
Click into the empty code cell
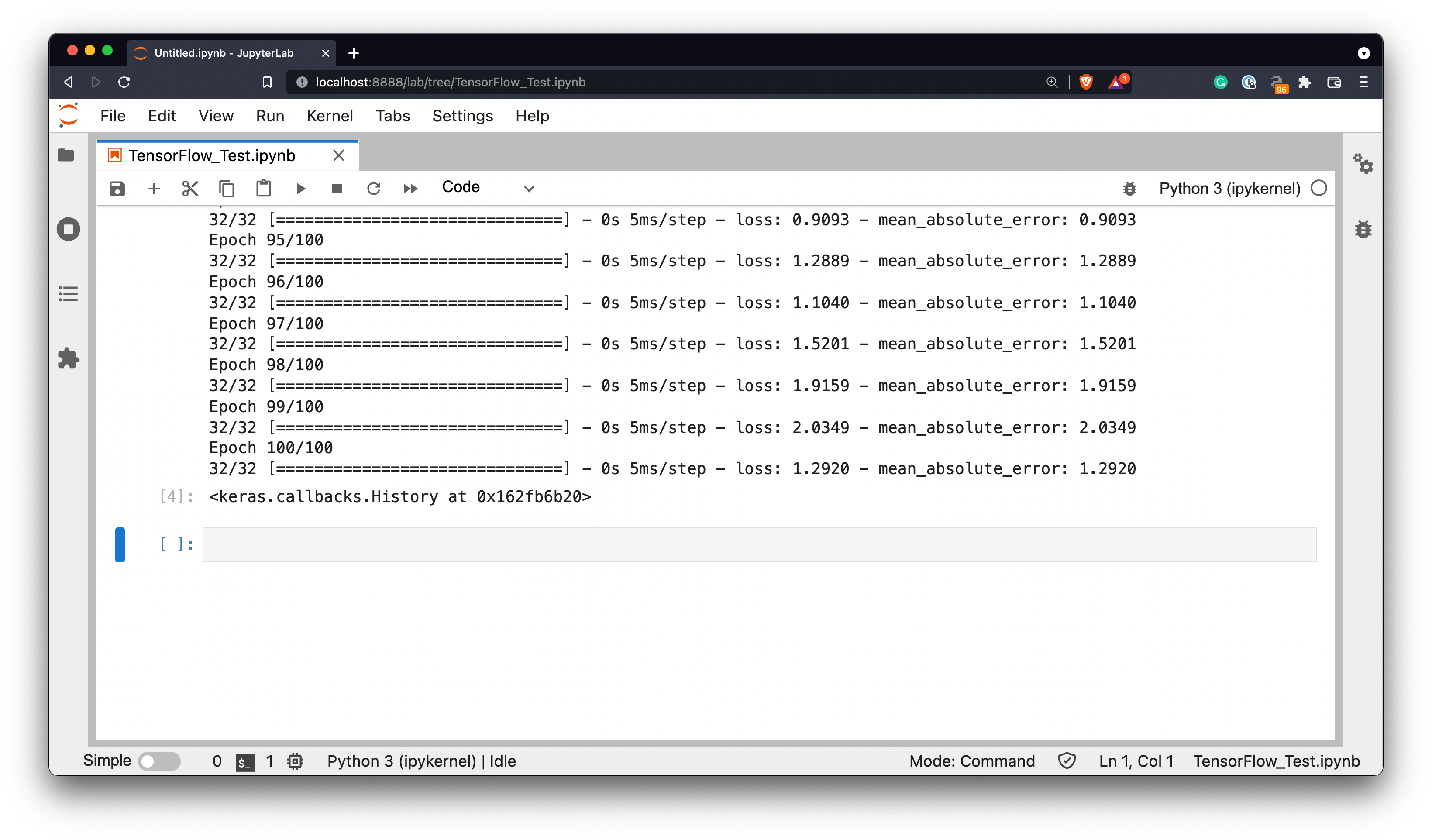(759, 544)
